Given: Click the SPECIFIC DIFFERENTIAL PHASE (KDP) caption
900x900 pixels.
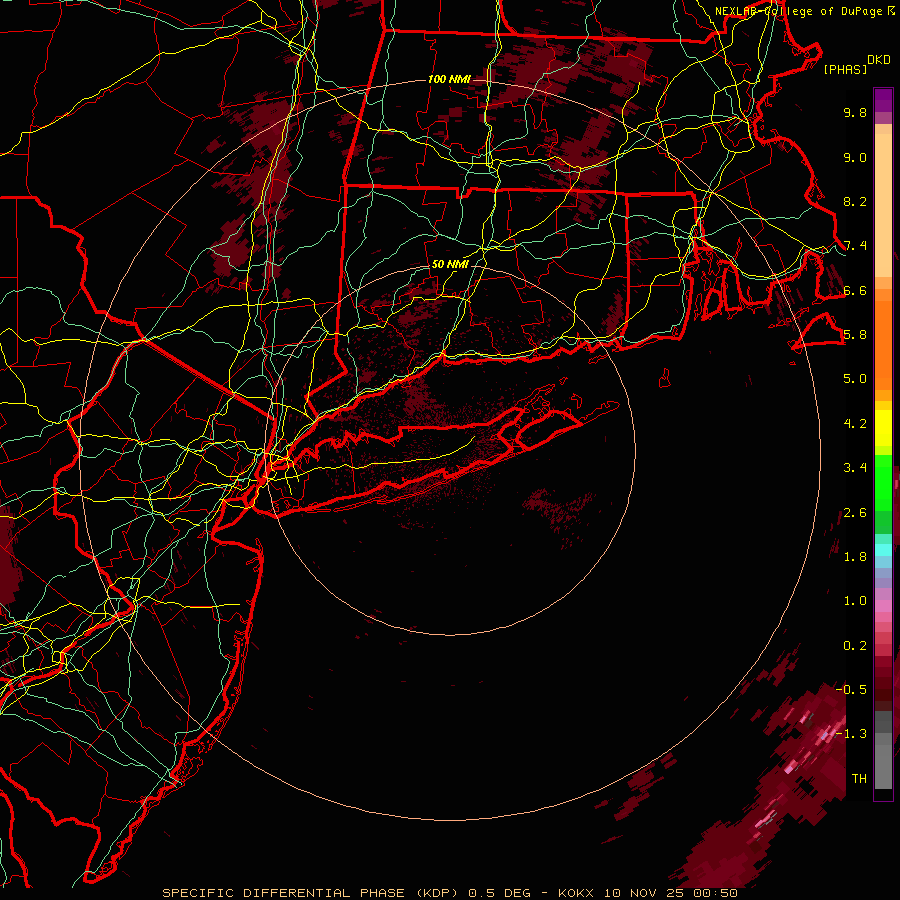Looking at the screenshot, I should click(311, 893).
